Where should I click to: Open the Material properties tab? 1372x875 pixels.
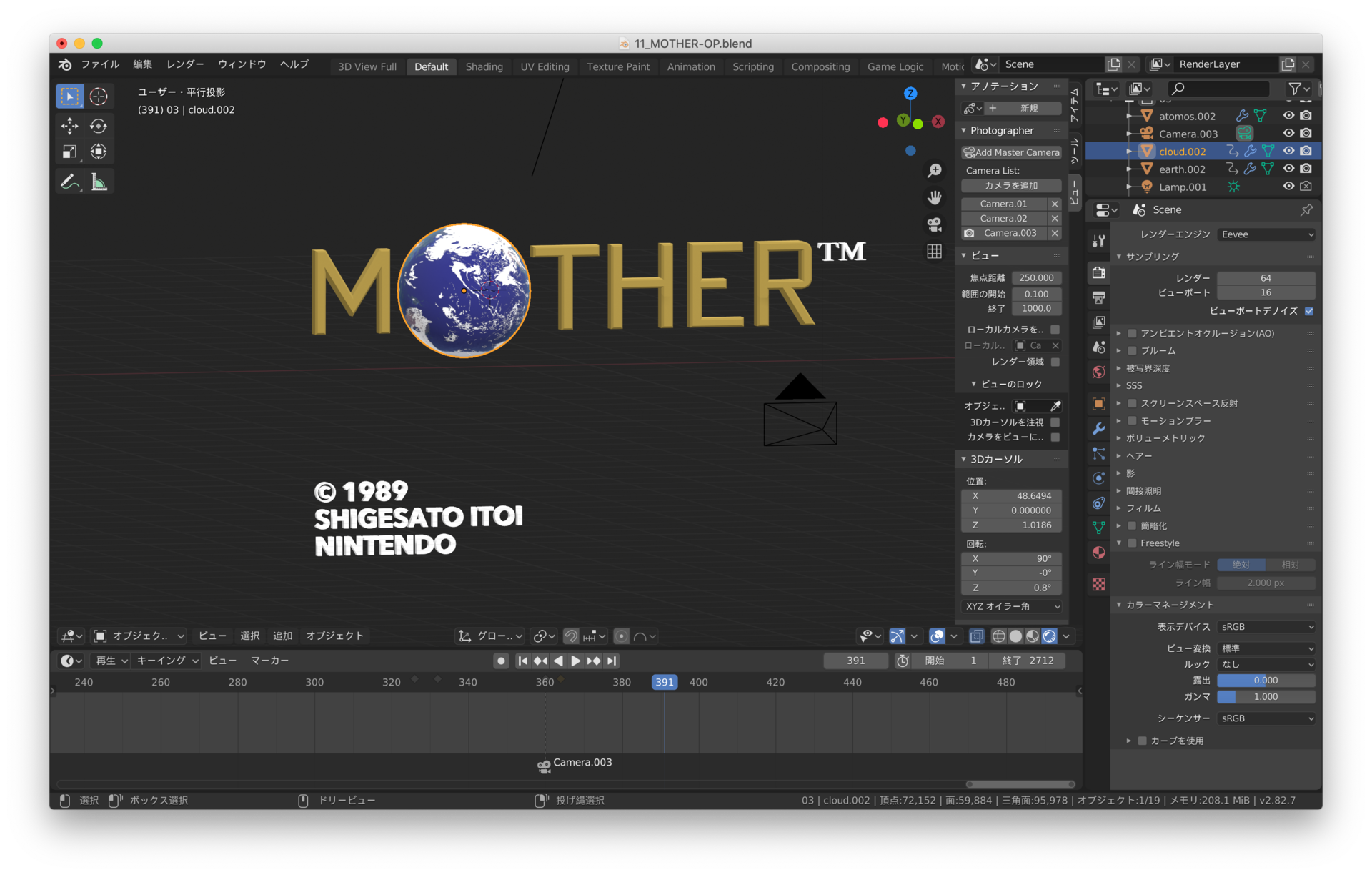(1098, 553)
